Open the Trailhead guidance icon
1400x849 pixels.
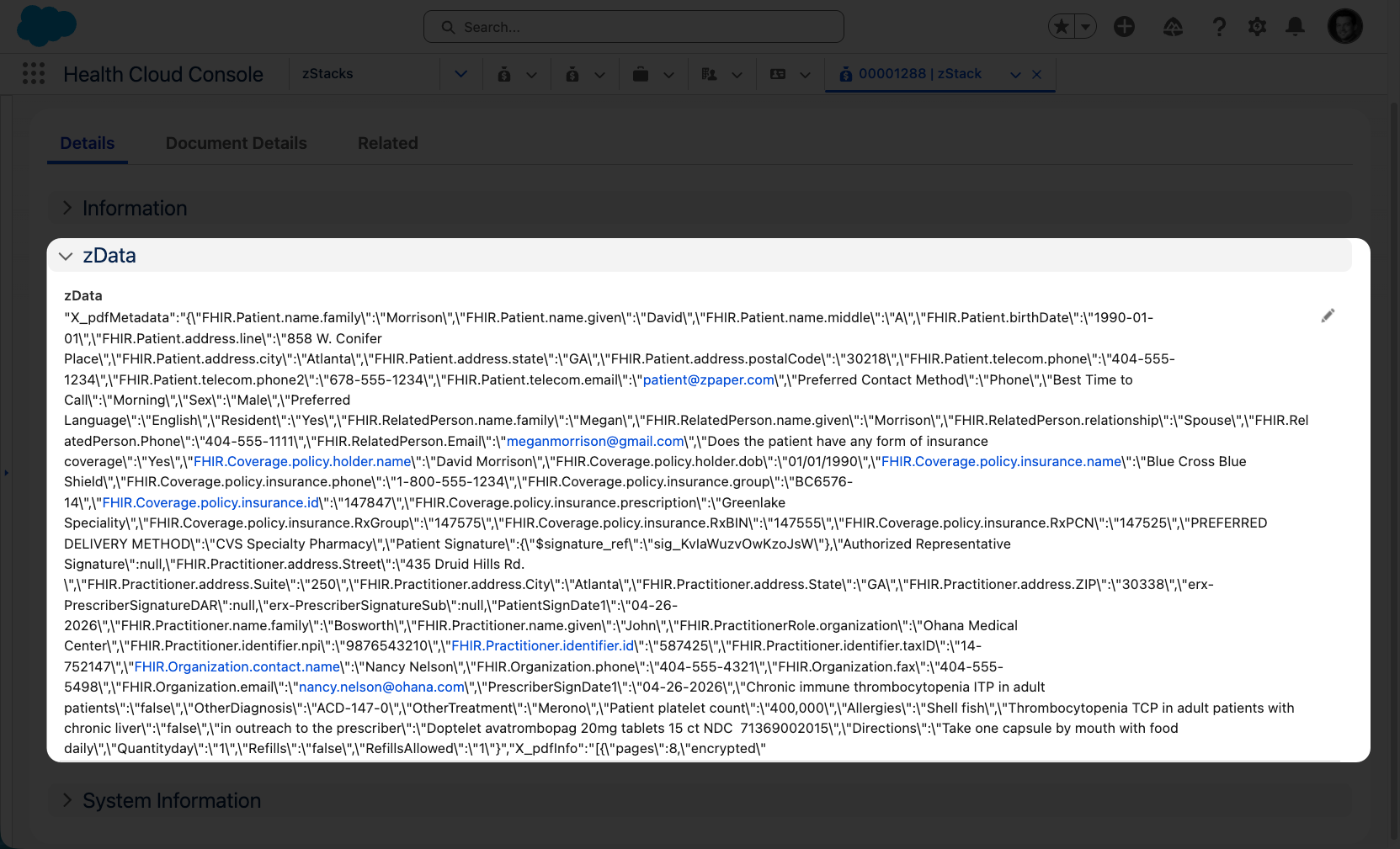coord(1173,27)
